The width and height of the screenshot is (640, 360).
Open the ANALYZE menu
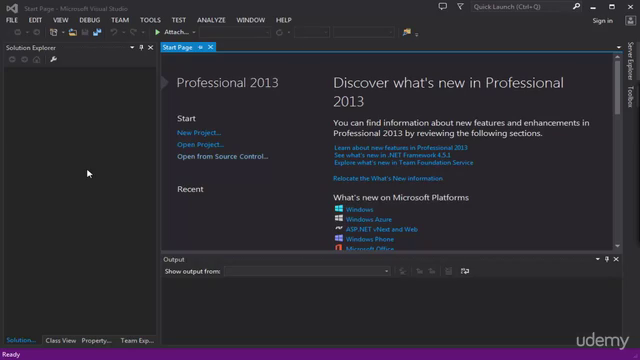[x=211, y=20]
